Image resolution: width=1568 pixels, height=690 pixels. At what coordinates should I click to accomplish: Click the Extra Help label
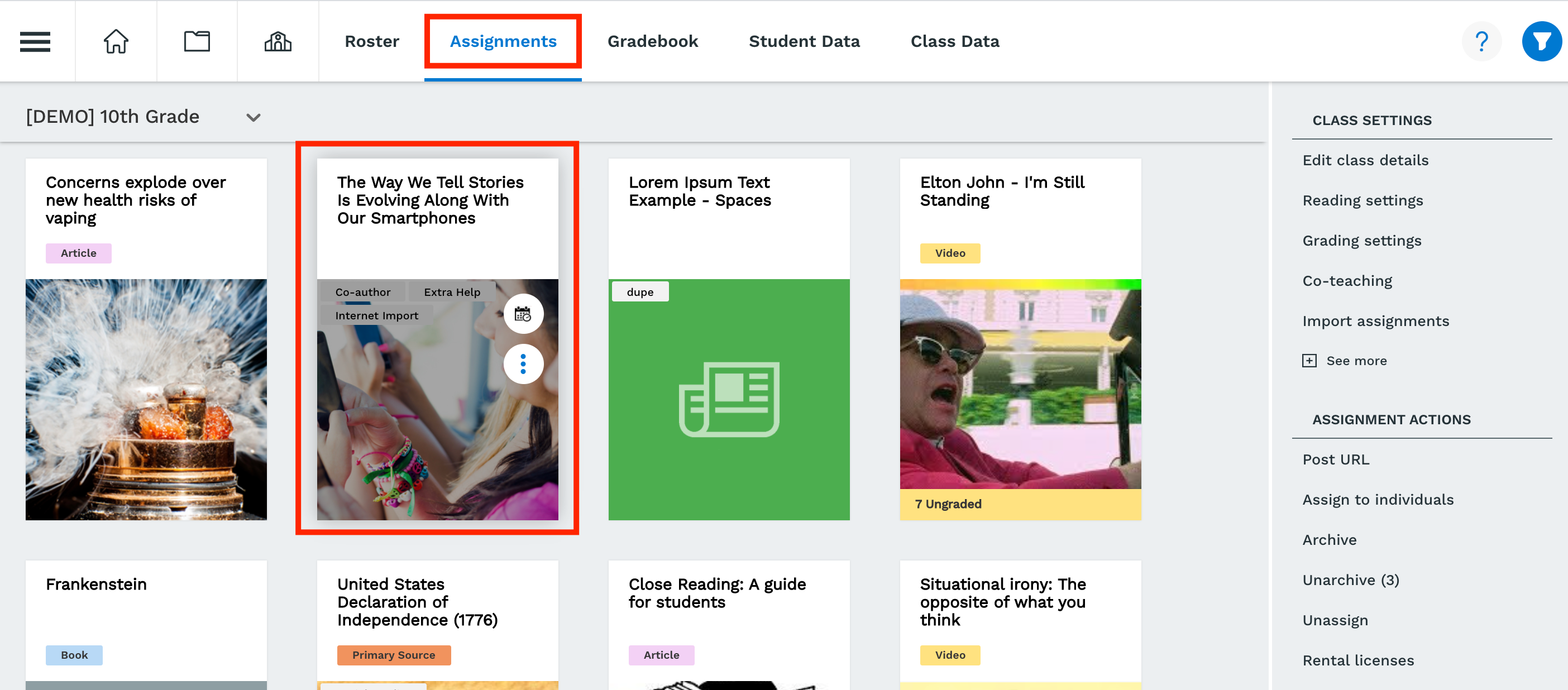[x=452, y=292]
